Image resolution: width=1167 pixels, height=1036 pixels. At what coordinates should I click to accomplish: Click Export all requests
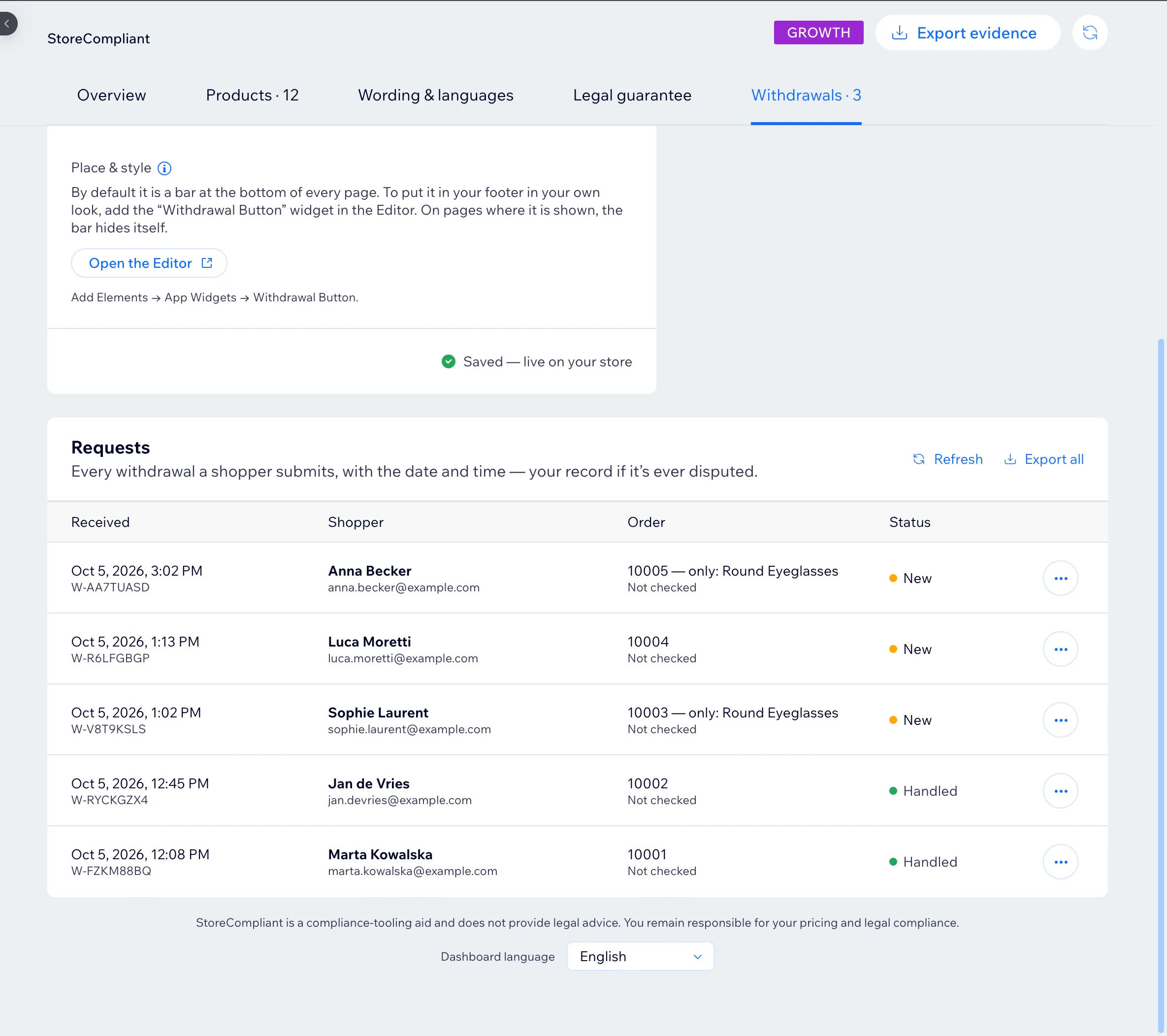(x=1044, y=459)
